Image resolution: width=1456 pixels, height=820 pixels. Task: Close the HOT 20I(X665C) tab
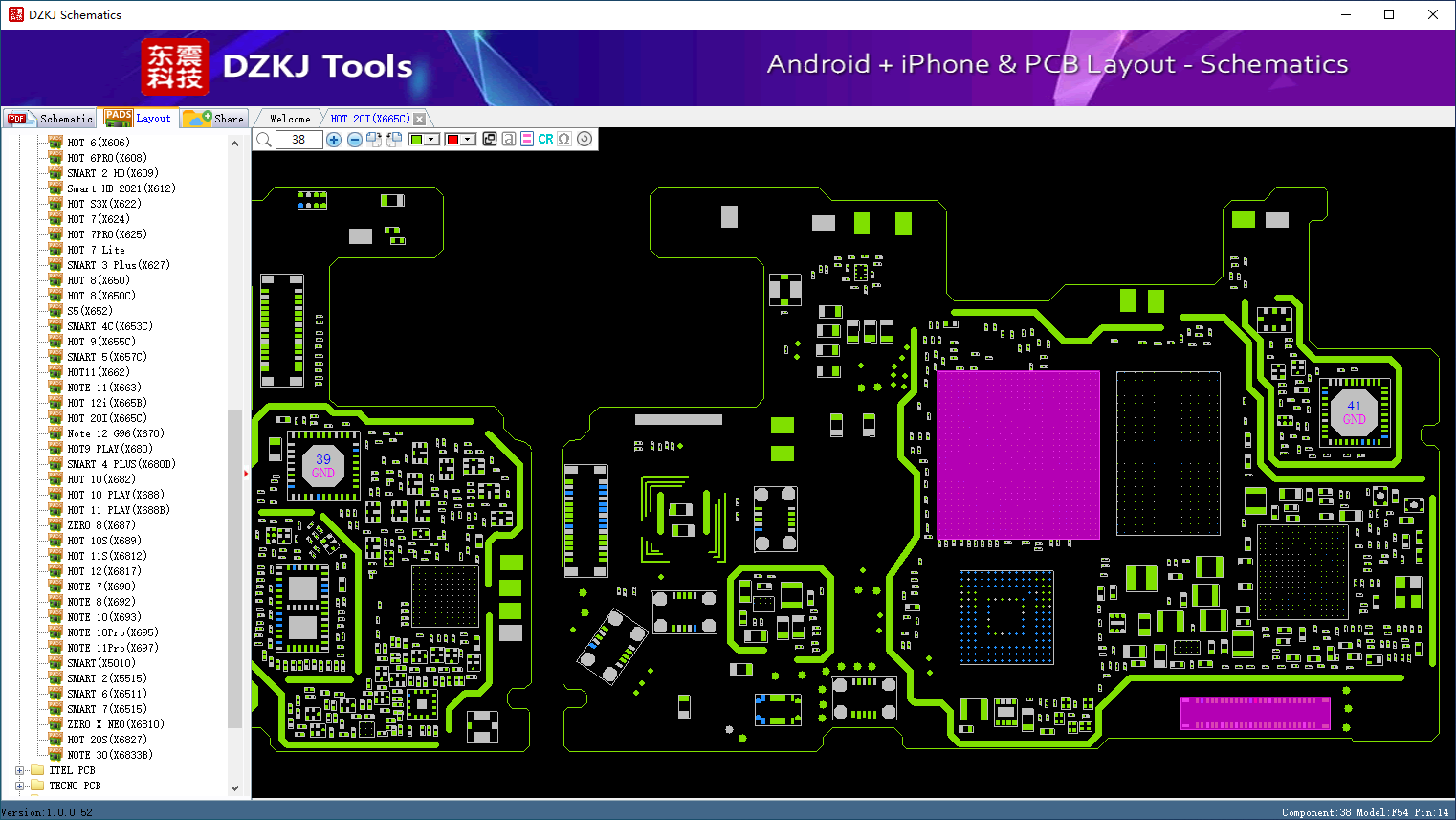(419, 119)
